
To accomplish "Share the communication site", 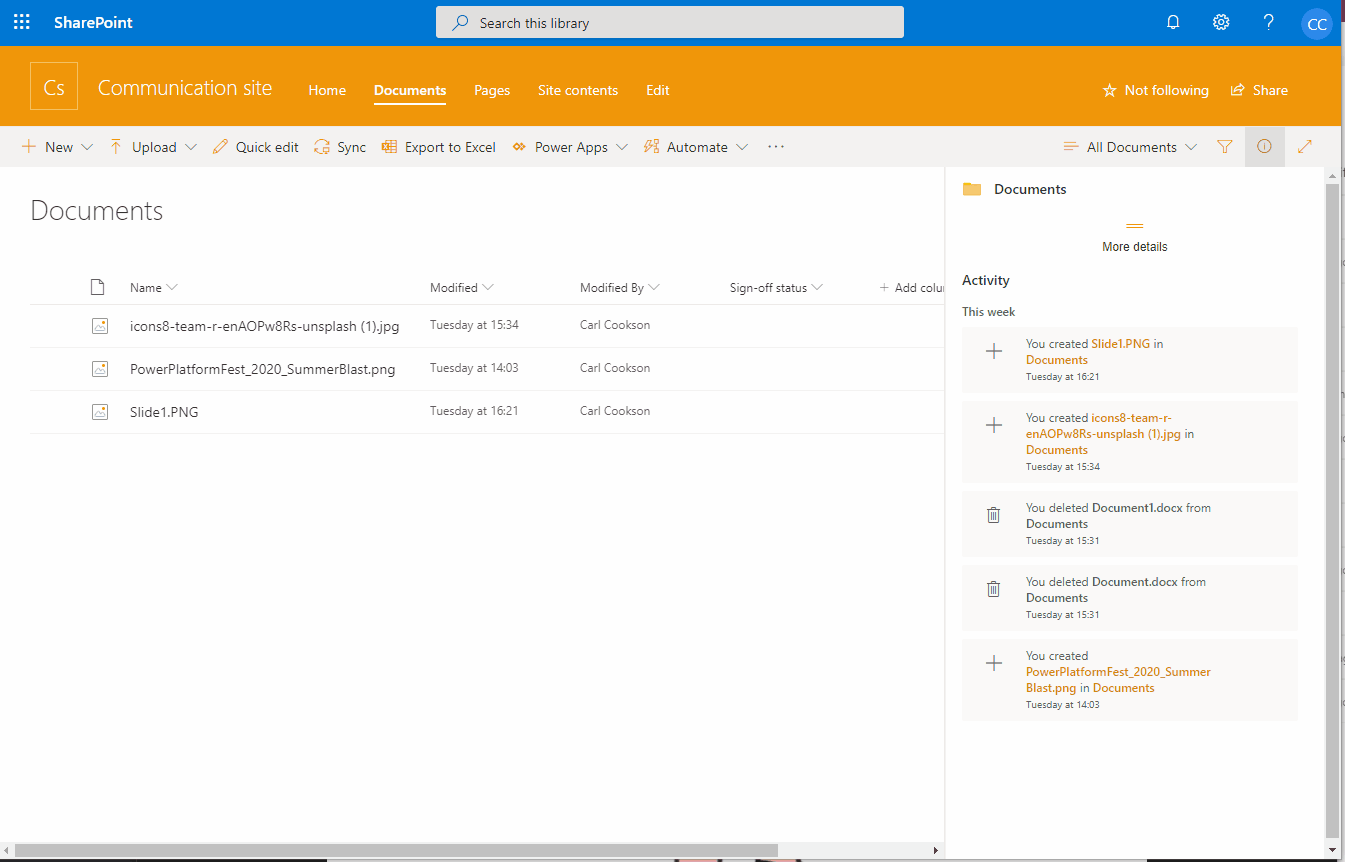I will point(1259,90).
